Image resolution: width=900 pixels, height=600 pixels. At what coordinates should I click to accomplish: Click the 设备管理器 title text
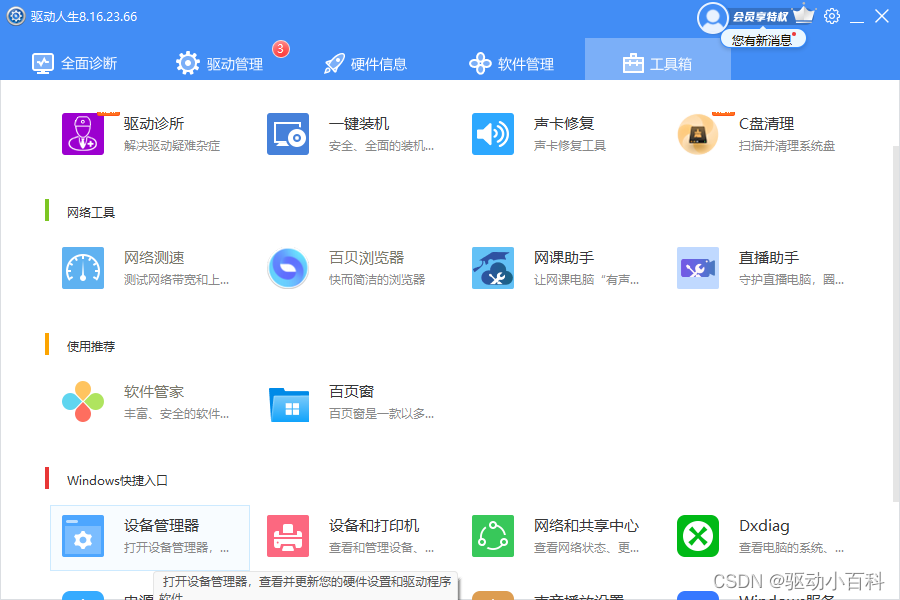click(x=161, y=525)
